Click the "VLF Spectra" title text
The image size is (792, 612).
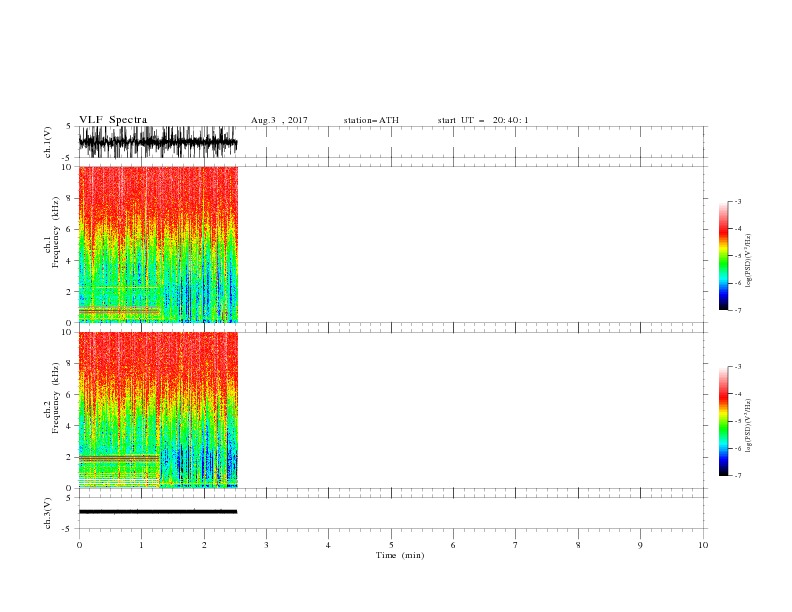click(113, 120)
